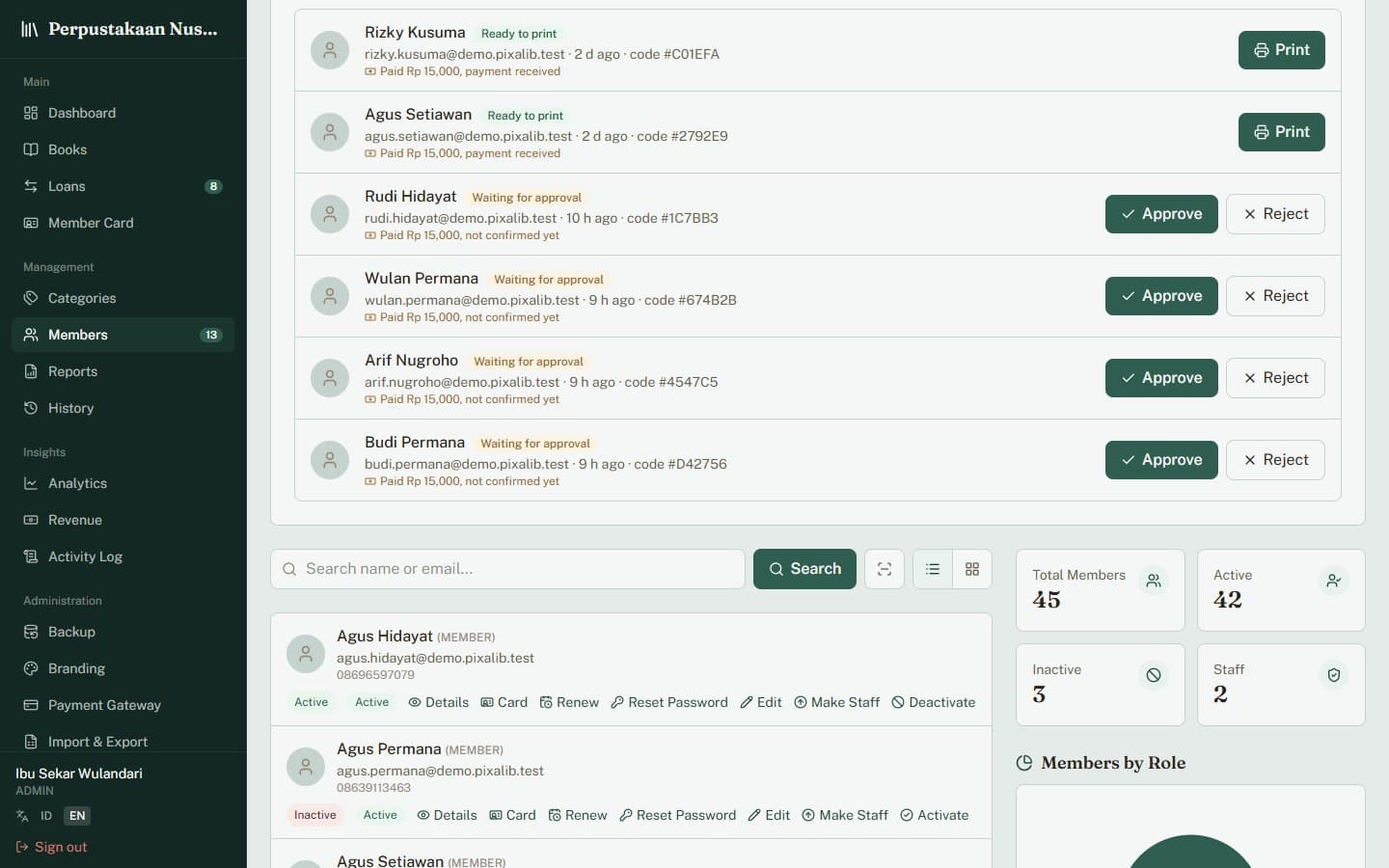
Task: Open the Member Card page
Action: click(123, 223)
